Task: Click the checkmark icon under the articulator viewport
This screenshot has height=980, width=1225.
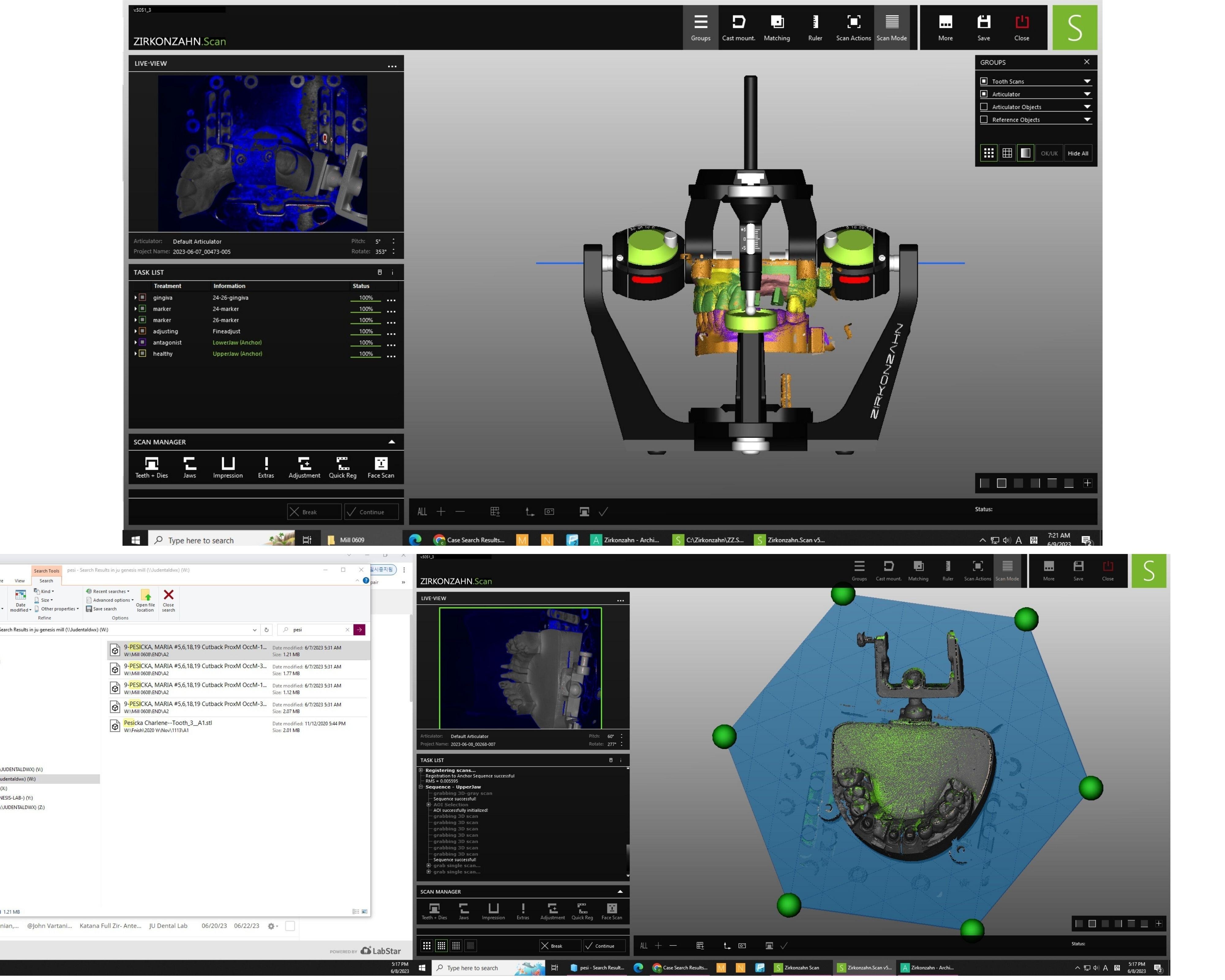Action: click(x=603, y=512)
